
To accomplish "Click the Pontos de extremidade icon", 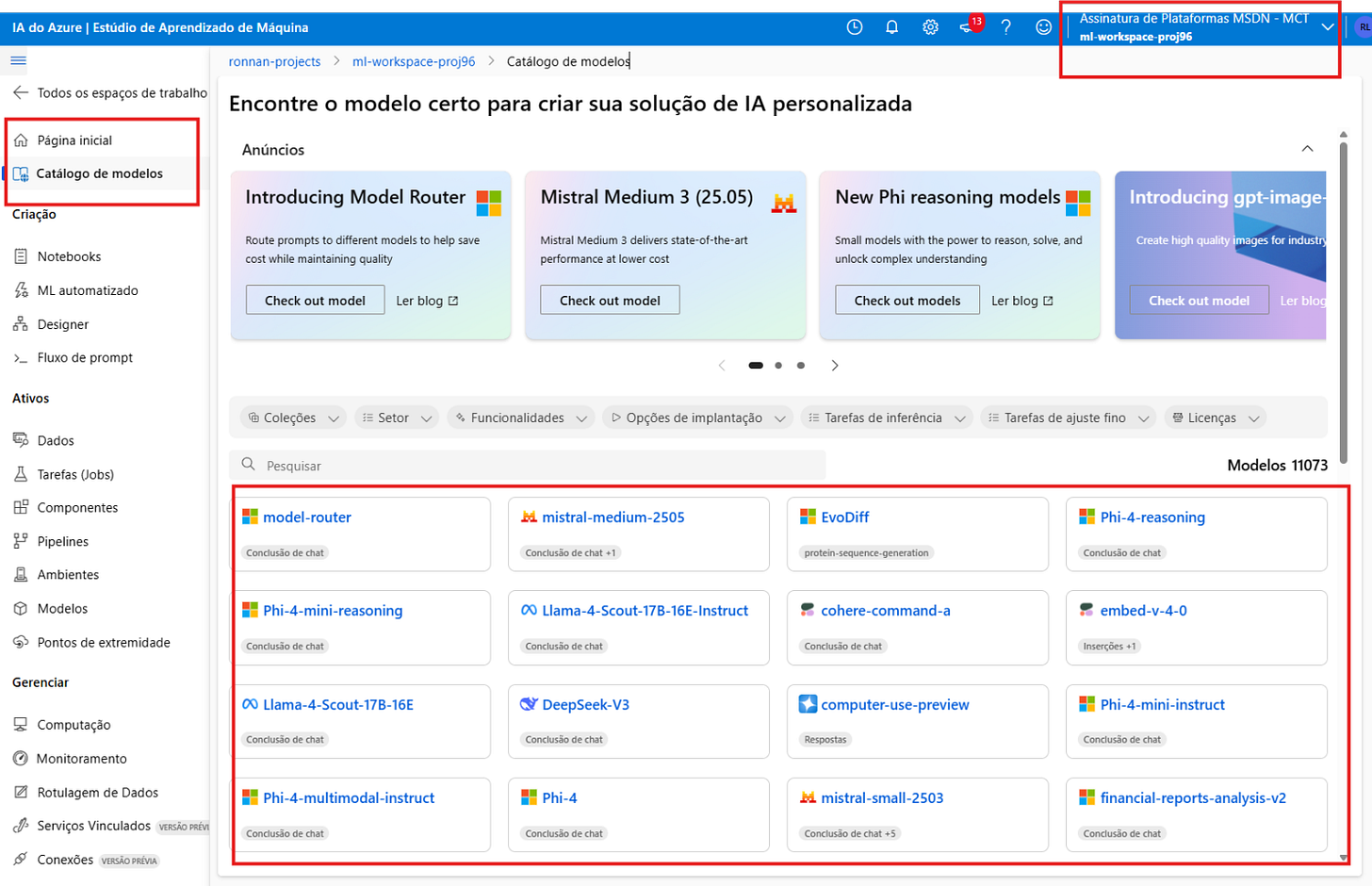I will pos(21,643).
